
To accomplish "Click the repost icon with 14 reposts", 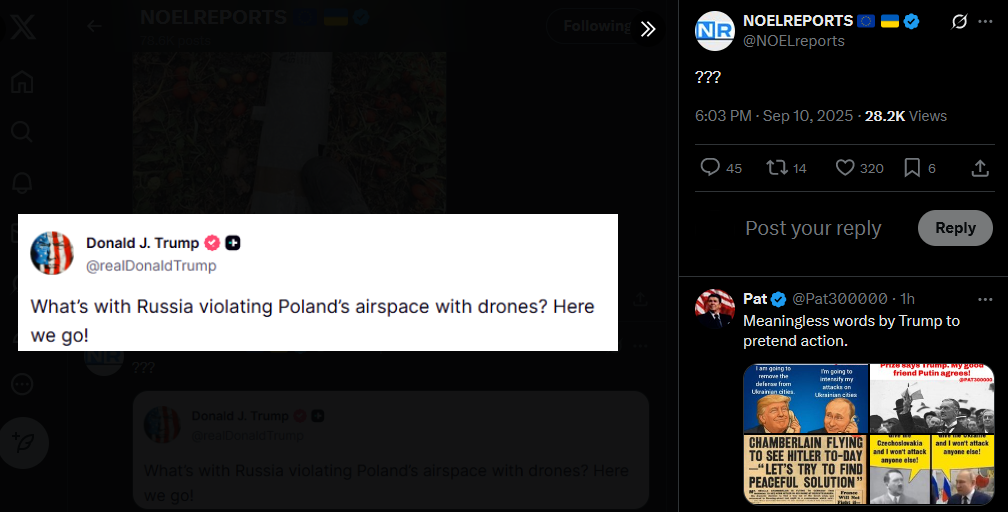I will 777,167.
